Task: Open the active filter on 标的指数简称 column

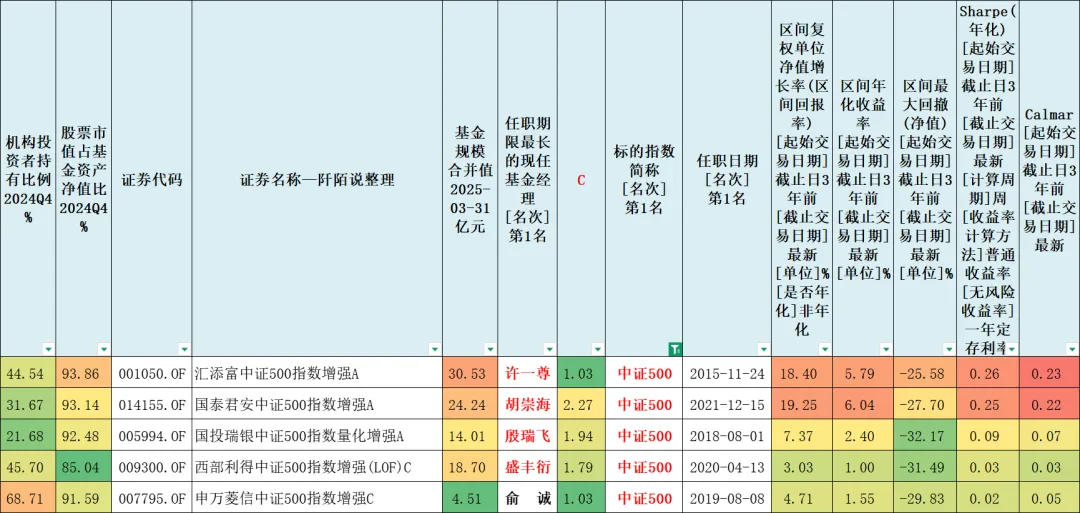Action: point(676,348)
